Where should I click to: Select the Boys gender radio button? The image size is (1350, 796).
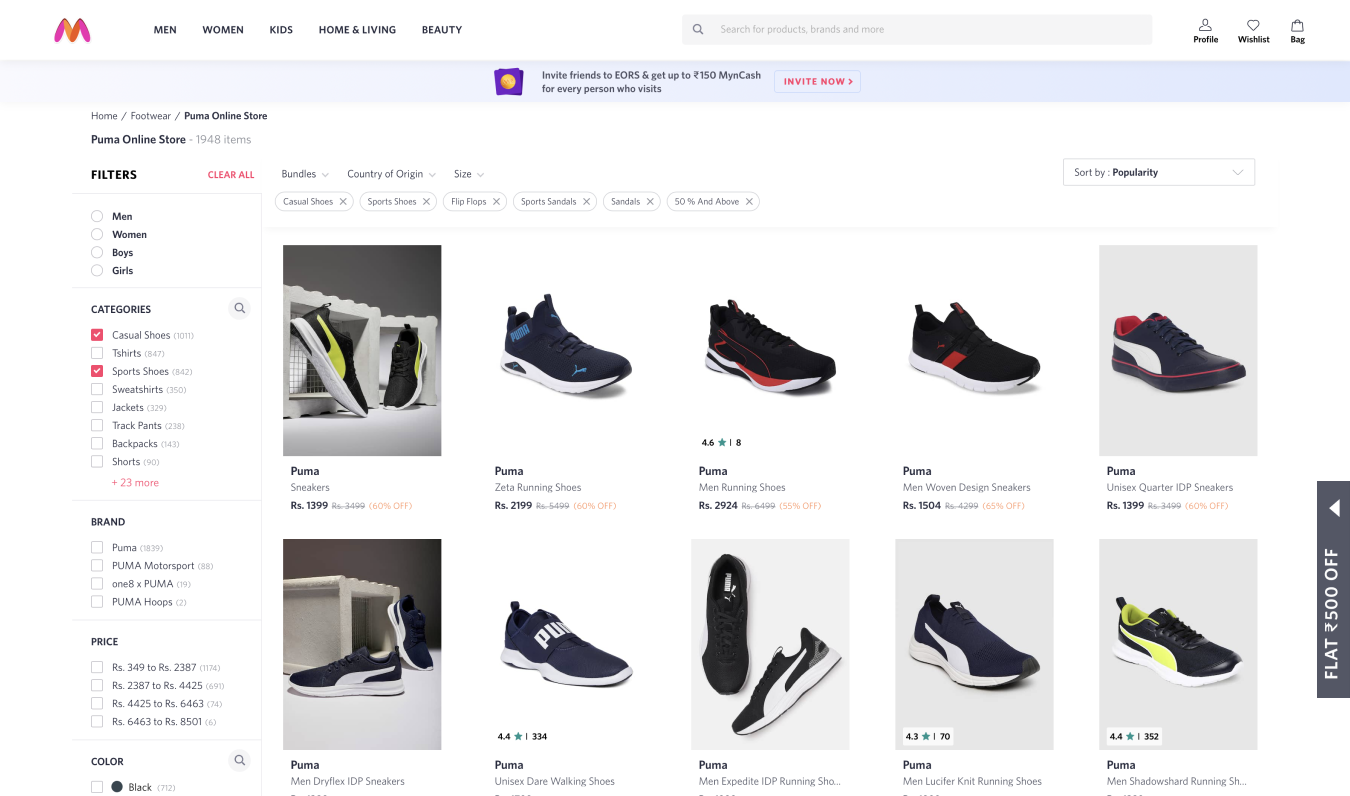[x=97, y=252]
